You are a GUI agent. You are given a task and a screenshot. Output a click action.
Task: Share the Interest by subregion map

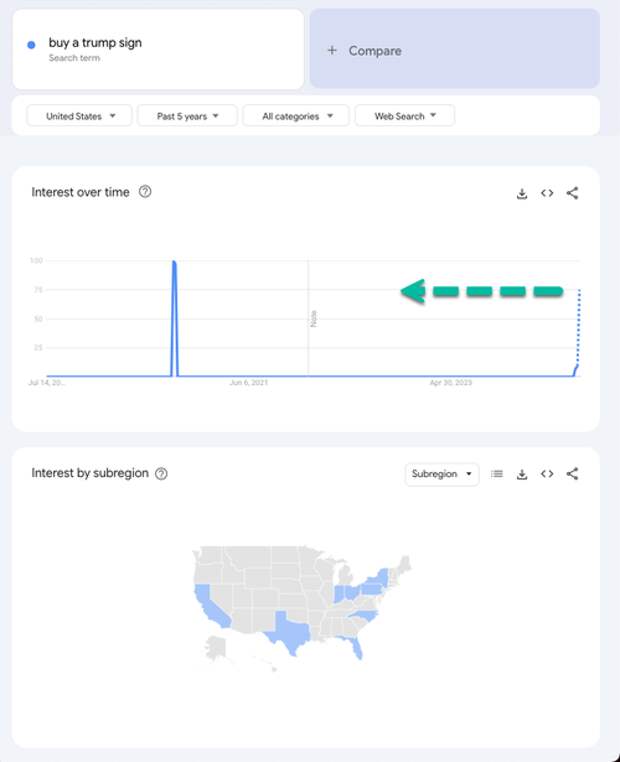[x=572, y=474]
